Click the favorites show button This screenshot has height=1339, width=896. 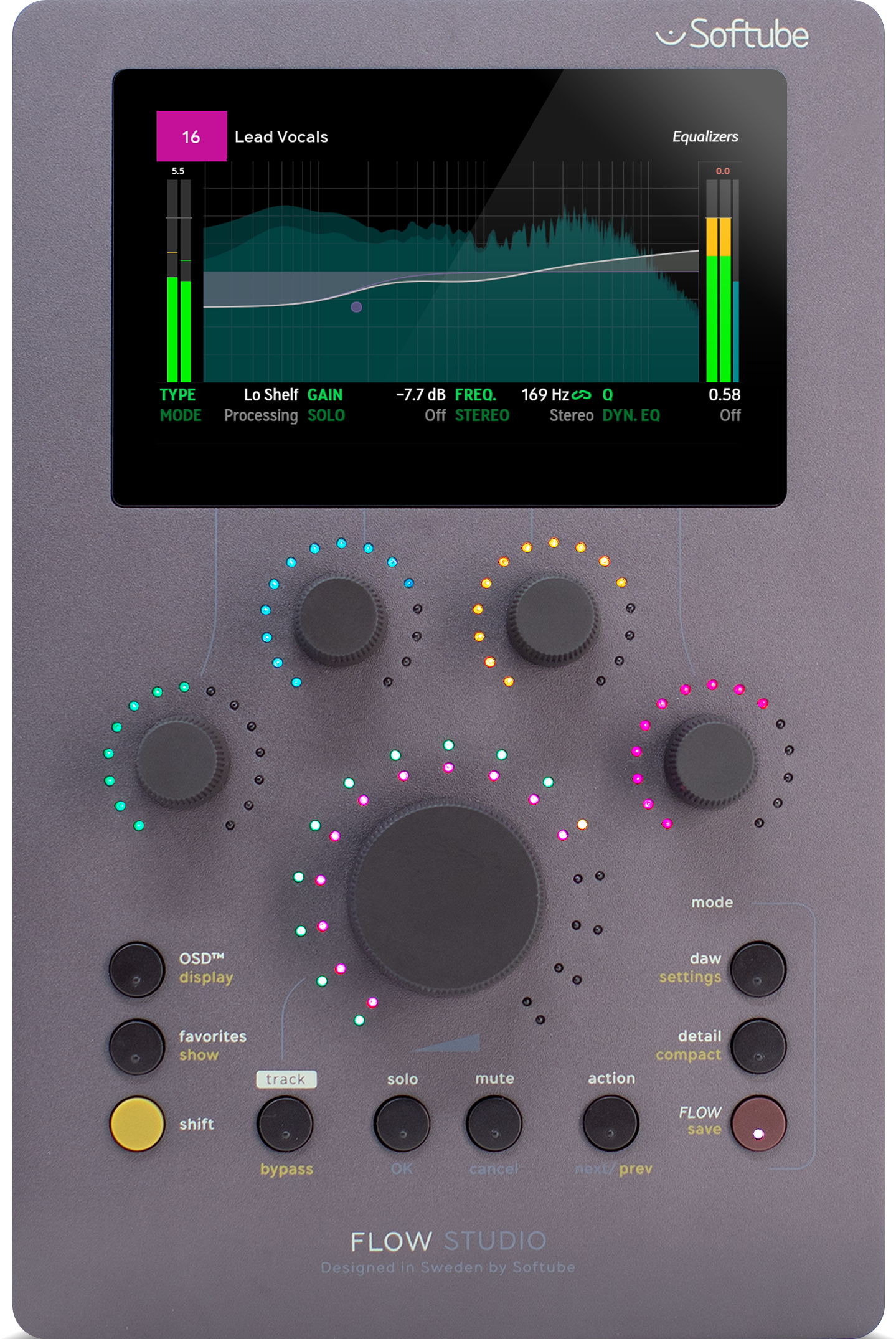click(136, 1046)
